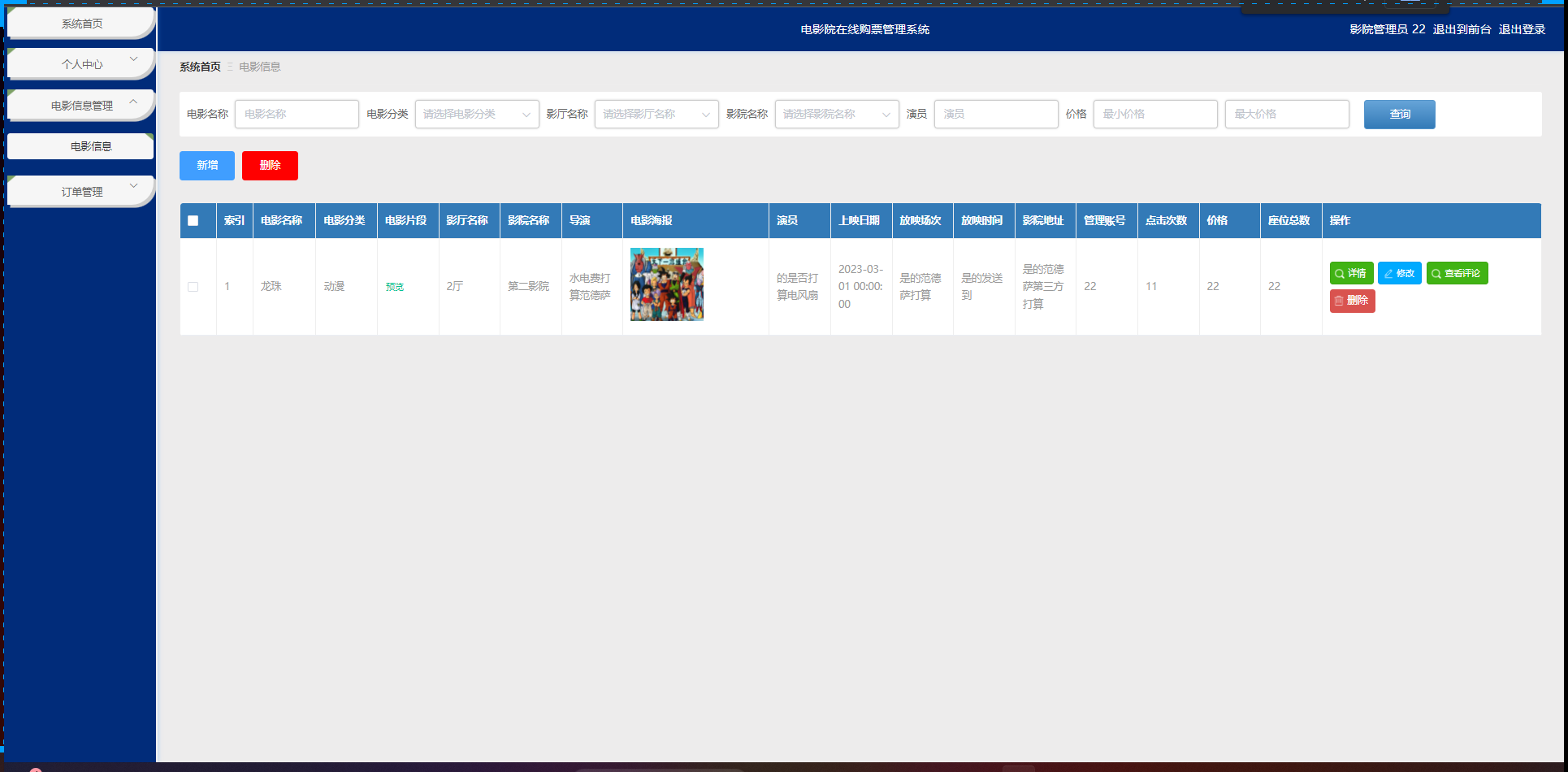The height and width of the screenshot is (772, 1568).
Task: Click the red 删除 batch button
Action: coord(270,166)
